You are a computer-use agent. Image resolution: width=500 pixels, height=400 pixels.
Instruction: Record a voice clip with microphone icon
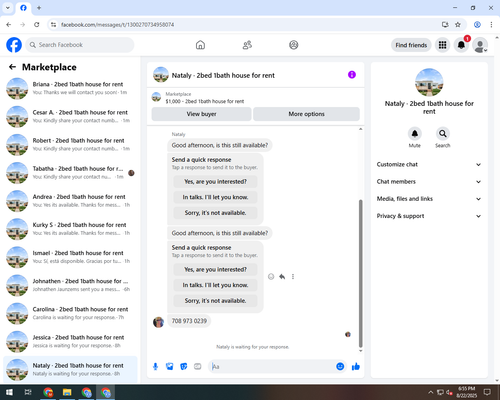coord(155,367)
